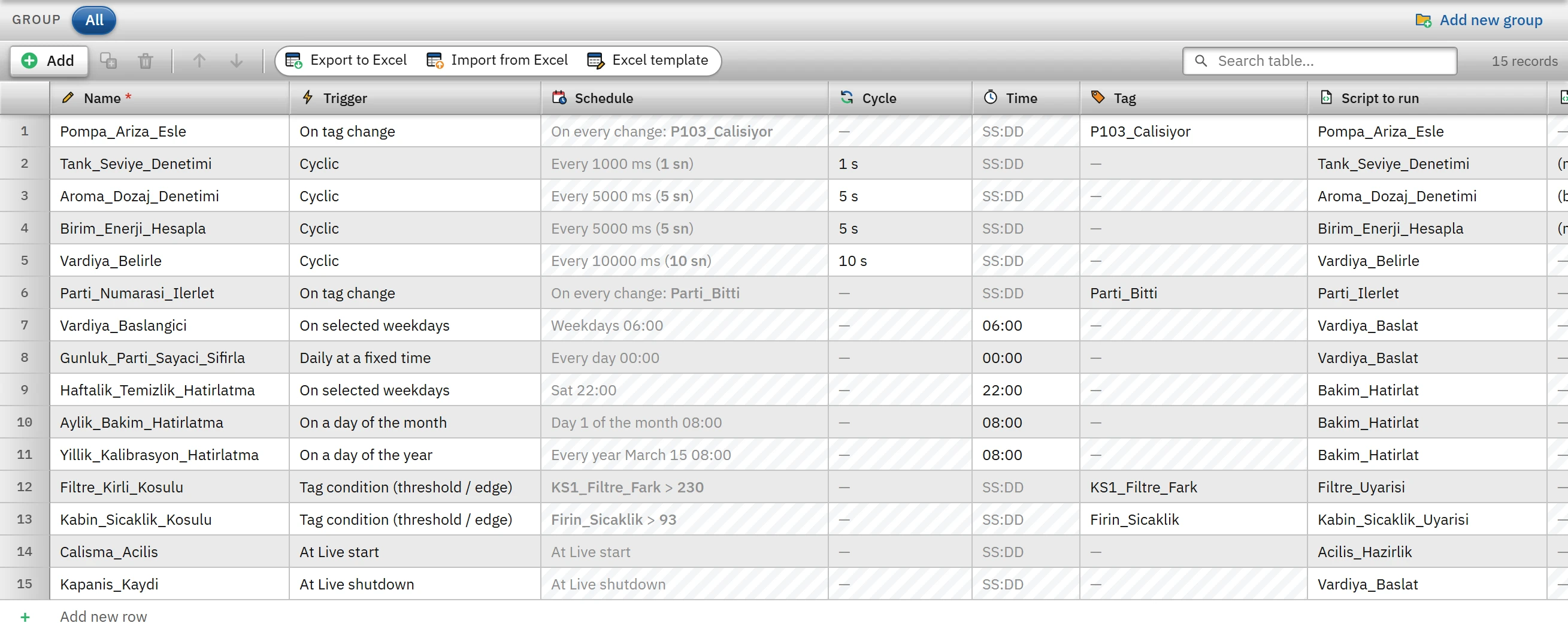Click the Birim_Enerji_Hesapla name cell
Screen dimensions: 1568x623
coord(169,228)
